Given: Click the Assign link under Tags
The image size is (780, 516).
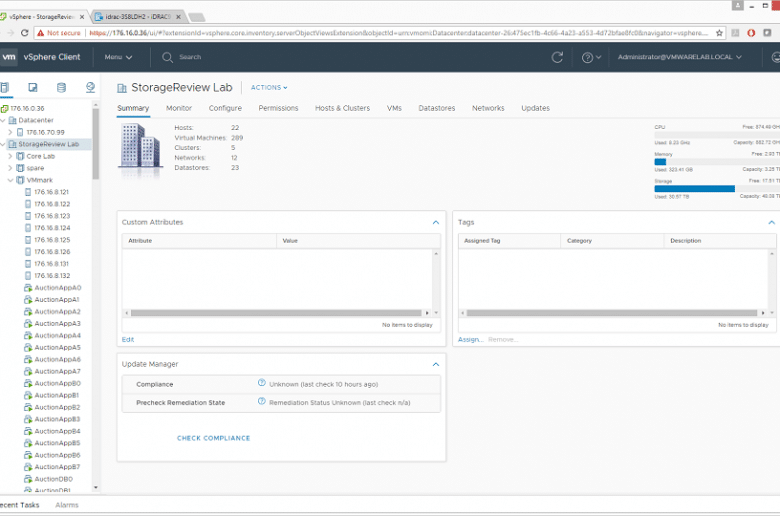Looking at the screenshot, I should coord(471,339).
